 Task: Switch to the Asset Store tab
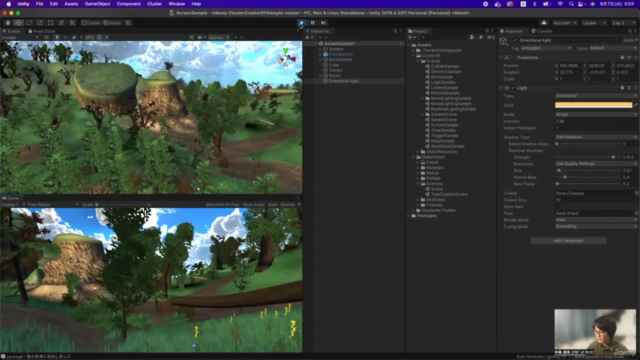pyautogui.click(x=41, y=31)
